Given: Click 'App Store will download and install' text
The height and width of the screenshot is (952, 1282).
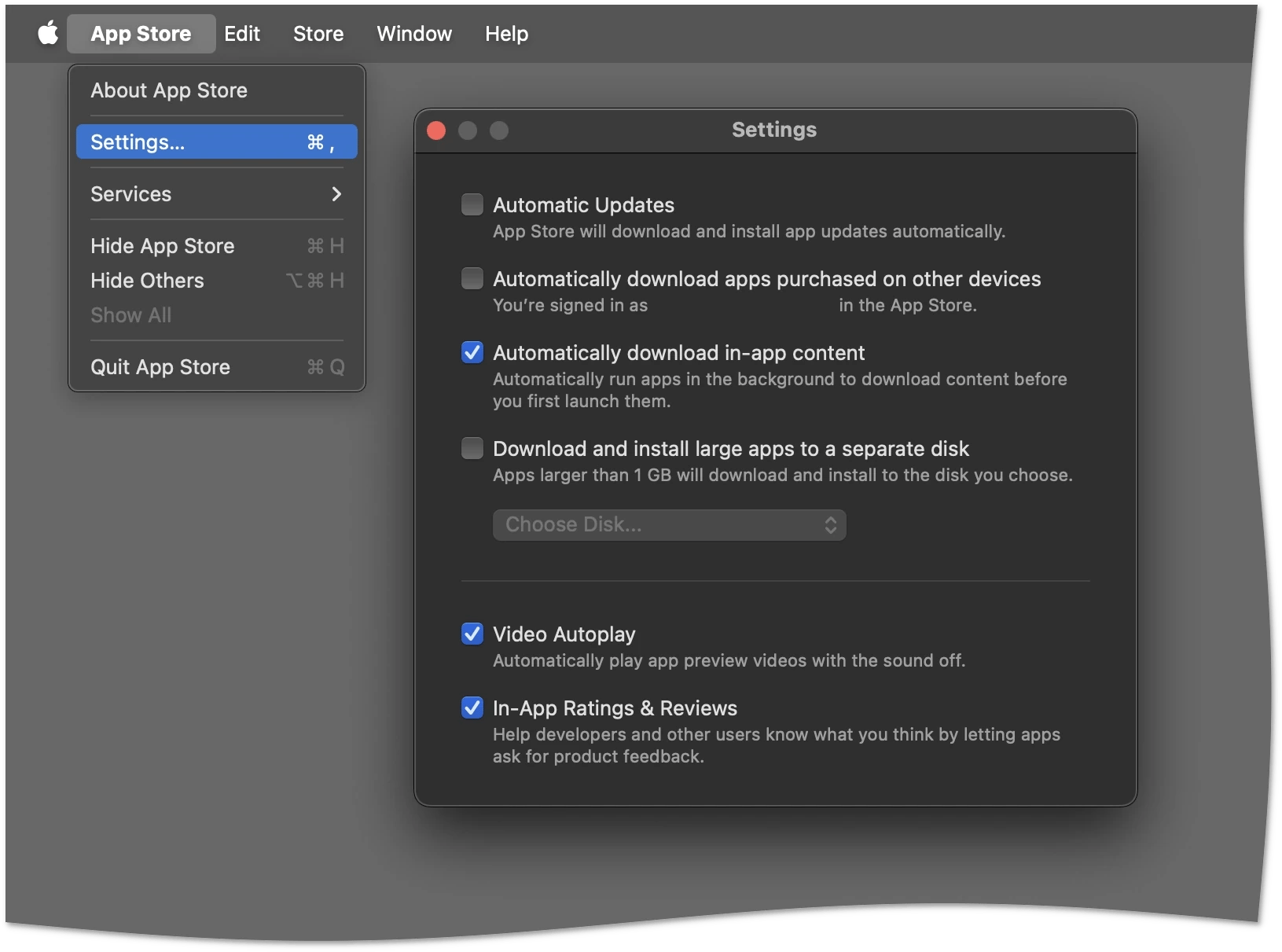Looking at the screenshot, I should coord(749,231).
